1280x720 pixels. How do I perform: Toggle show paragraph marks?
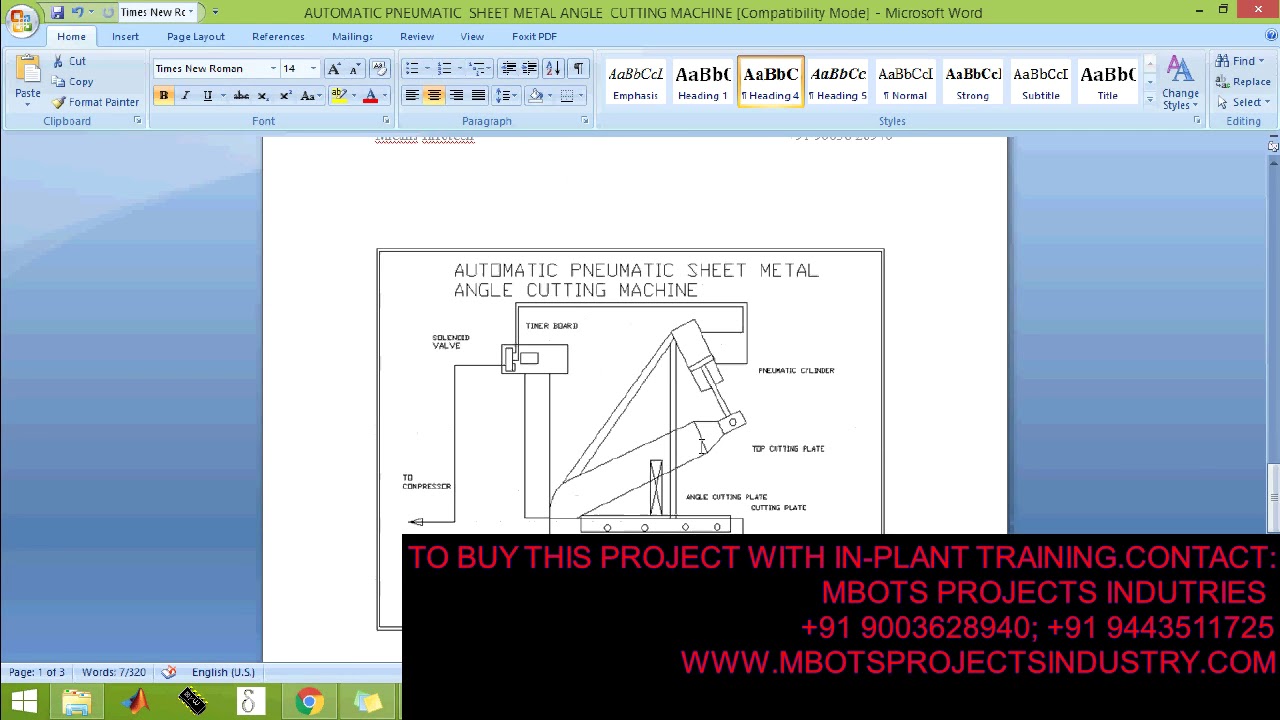(x=578, y=69)
